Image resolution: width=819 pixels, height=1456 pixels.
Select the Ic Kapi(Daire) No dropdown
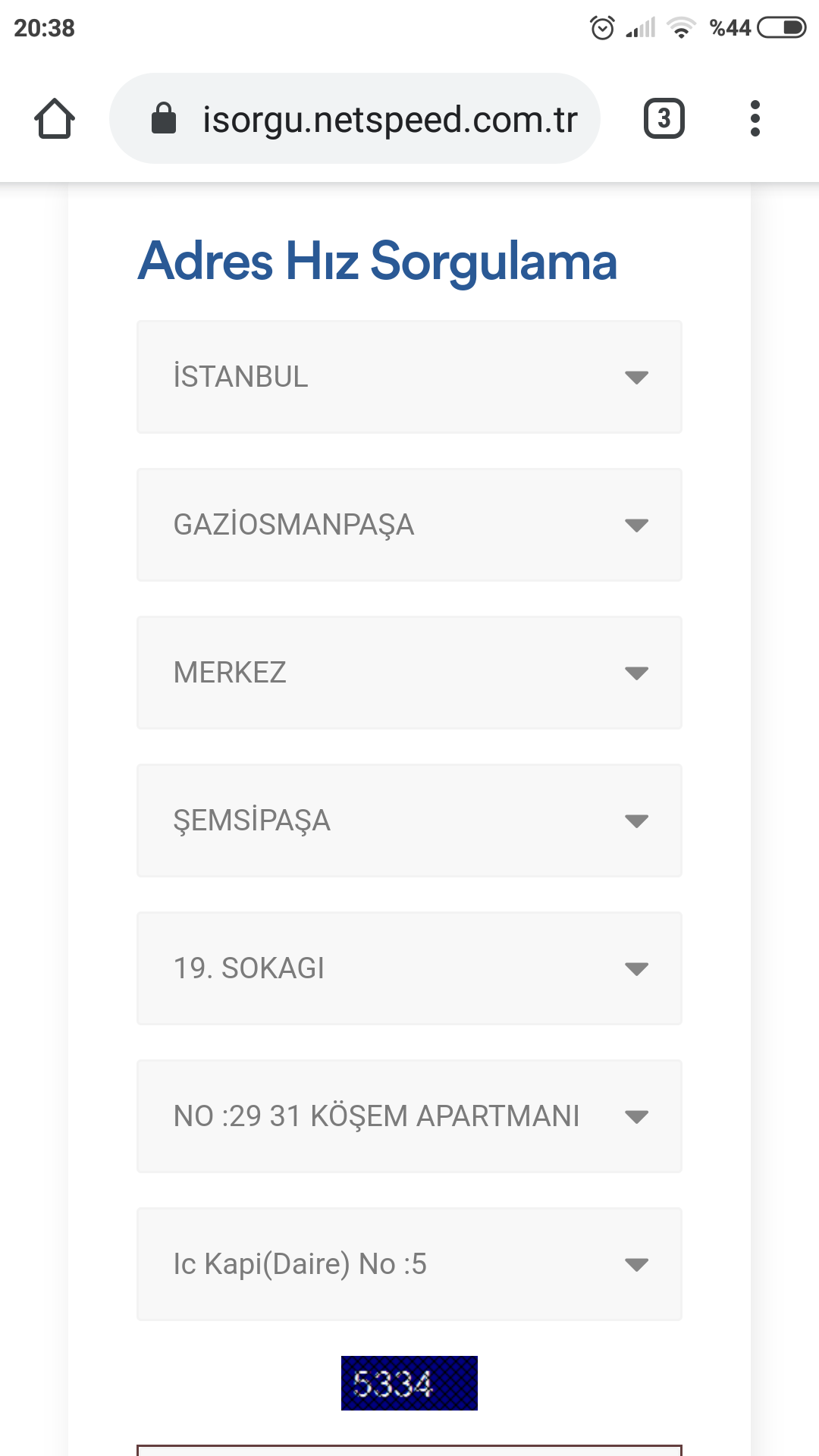[x=409, y=1264]
